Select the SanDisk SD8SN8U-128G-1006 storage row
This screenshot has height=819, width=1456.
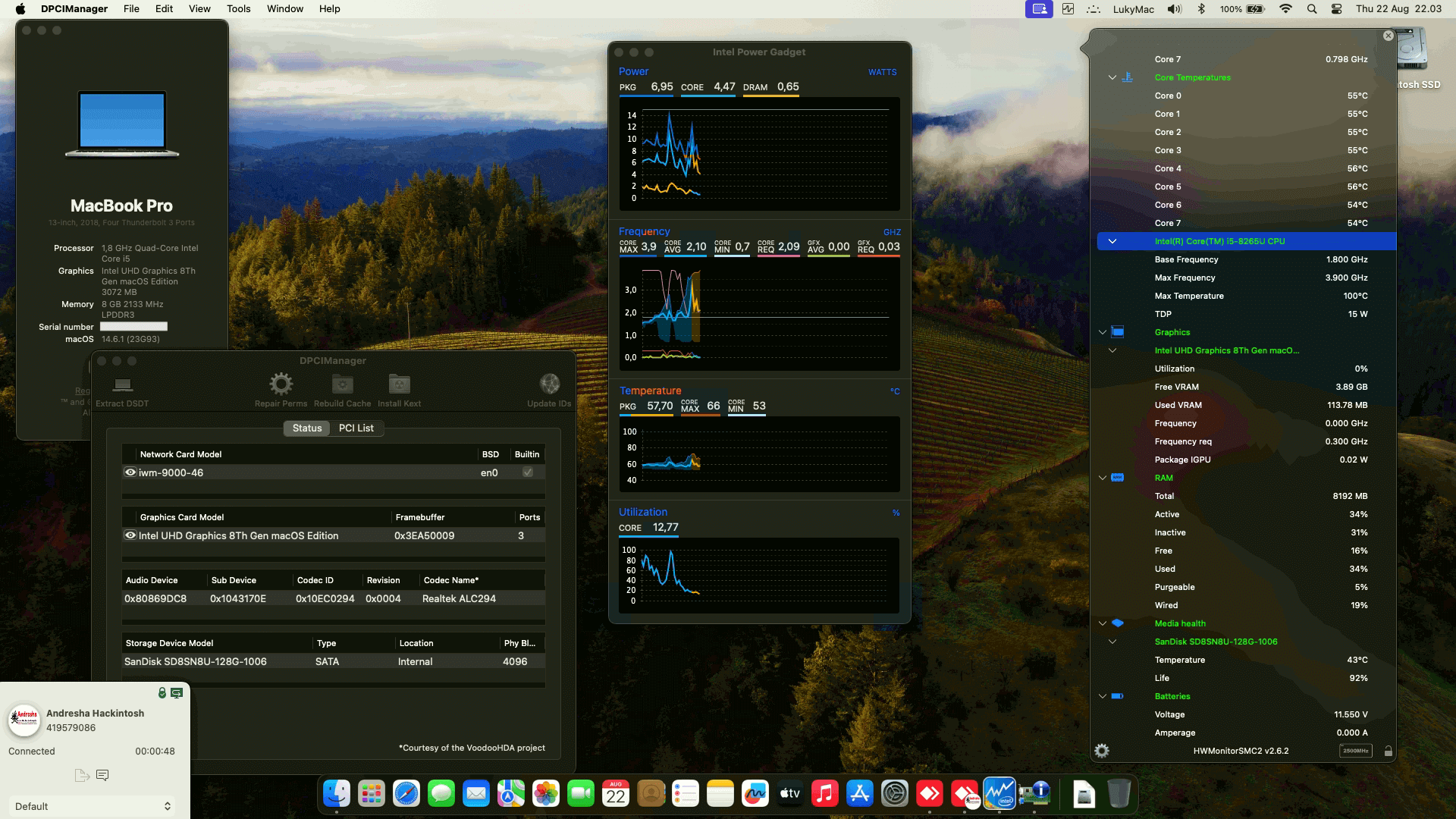(x=196, y=661)
